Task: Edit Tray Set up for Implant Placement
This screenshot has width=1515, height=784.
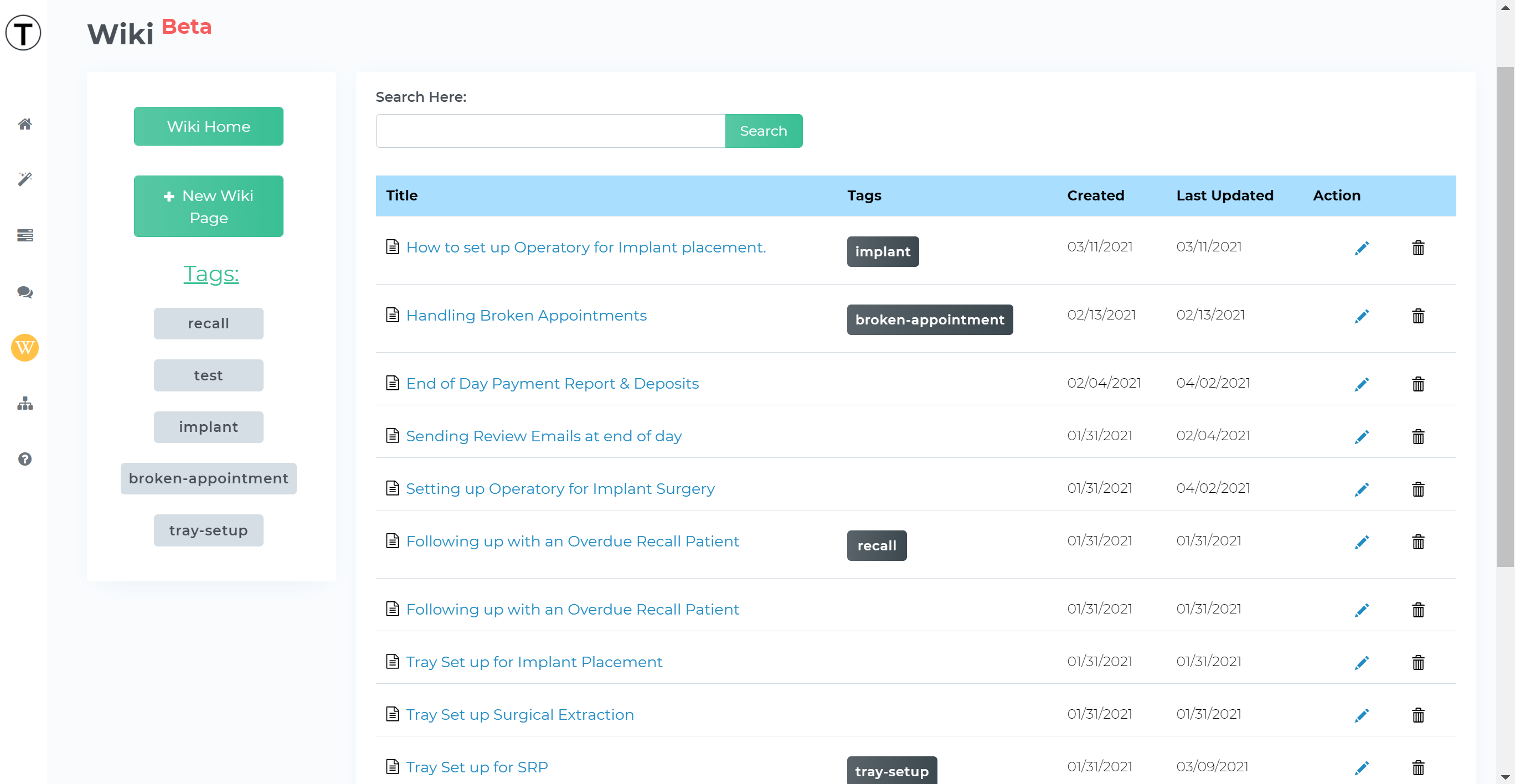Action: tap(1362, 663)
